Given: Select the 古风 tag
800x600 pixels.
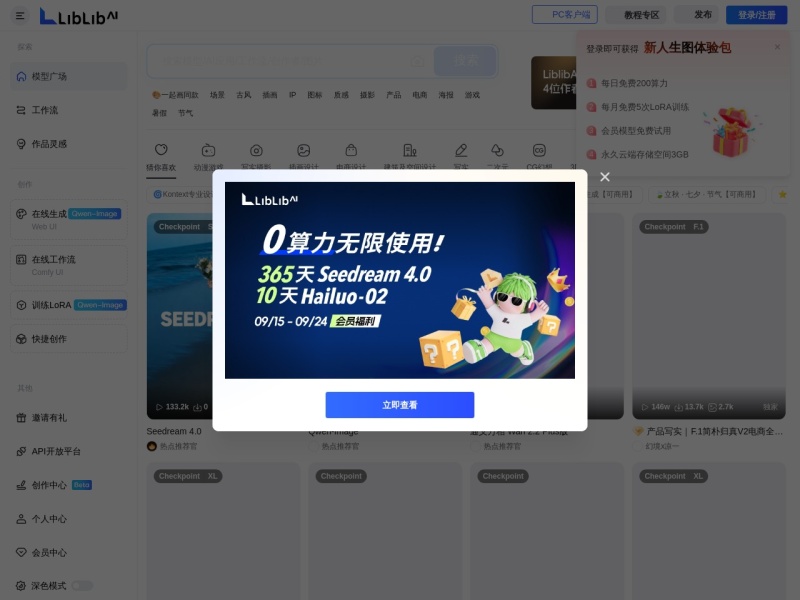Looking at the screenshot, I should pyautogui.click(x=243, y=95).
